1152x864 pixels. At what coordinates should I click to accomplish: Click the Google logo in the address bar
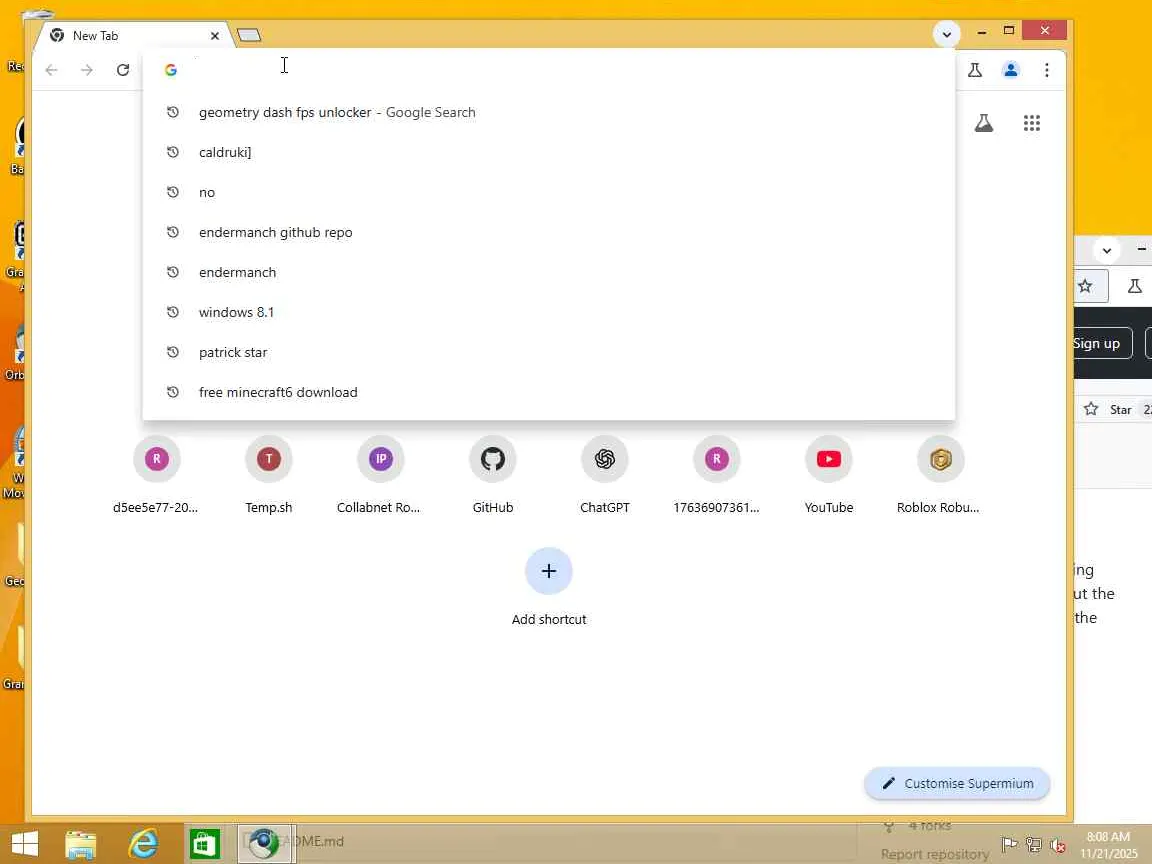(x=170, y=70)
